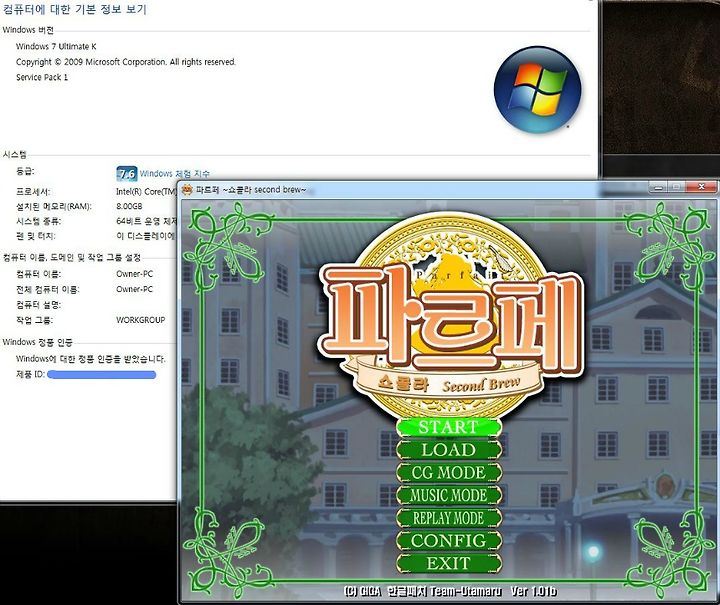The width and height of the screenshot is (720, 605).
Task: Close the 파르페 game window
Action: point(701,187)
